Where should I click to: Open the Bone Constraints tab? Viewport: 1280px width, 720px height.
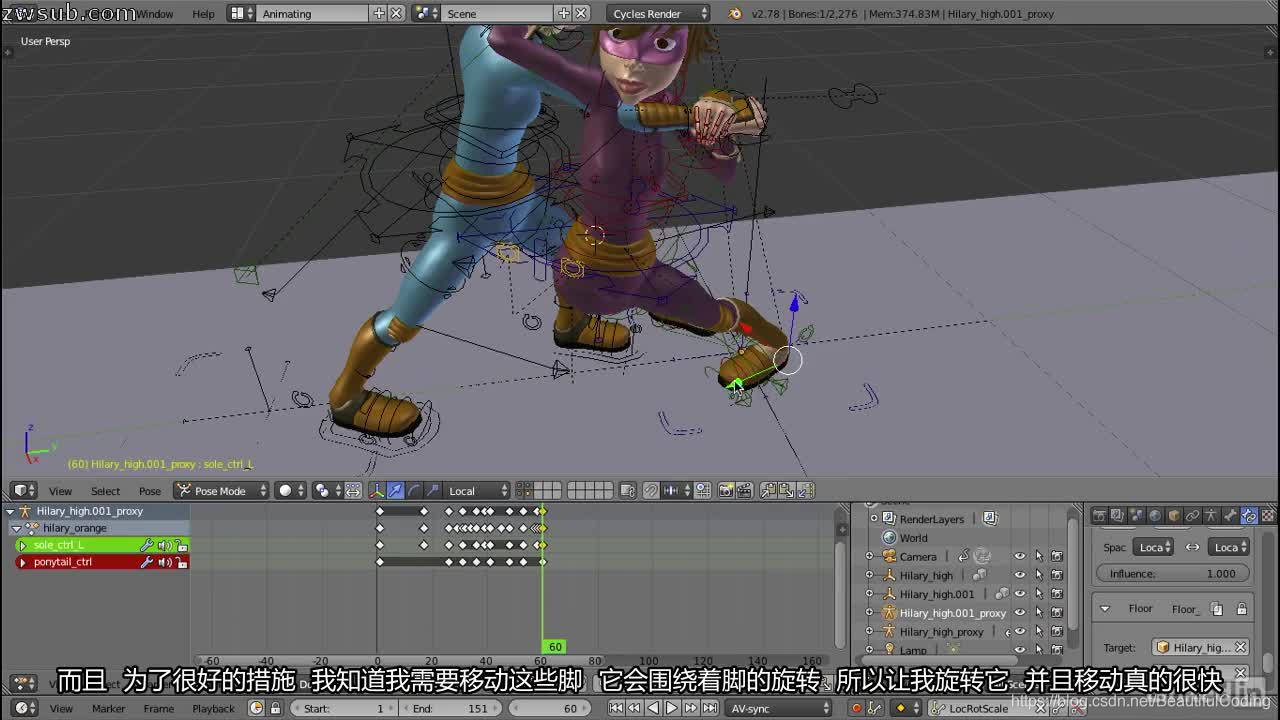pos(1250,516)
